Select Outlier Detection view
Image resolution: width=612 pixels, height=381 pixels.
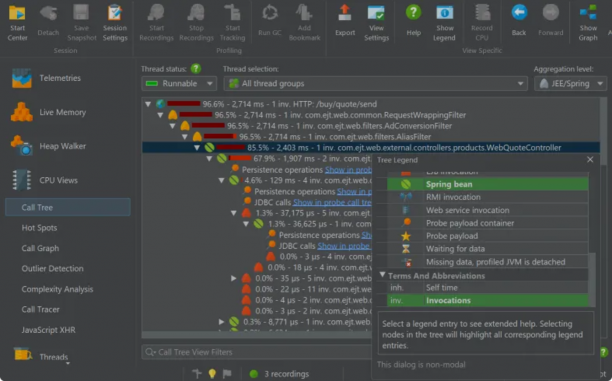(53, 269)
